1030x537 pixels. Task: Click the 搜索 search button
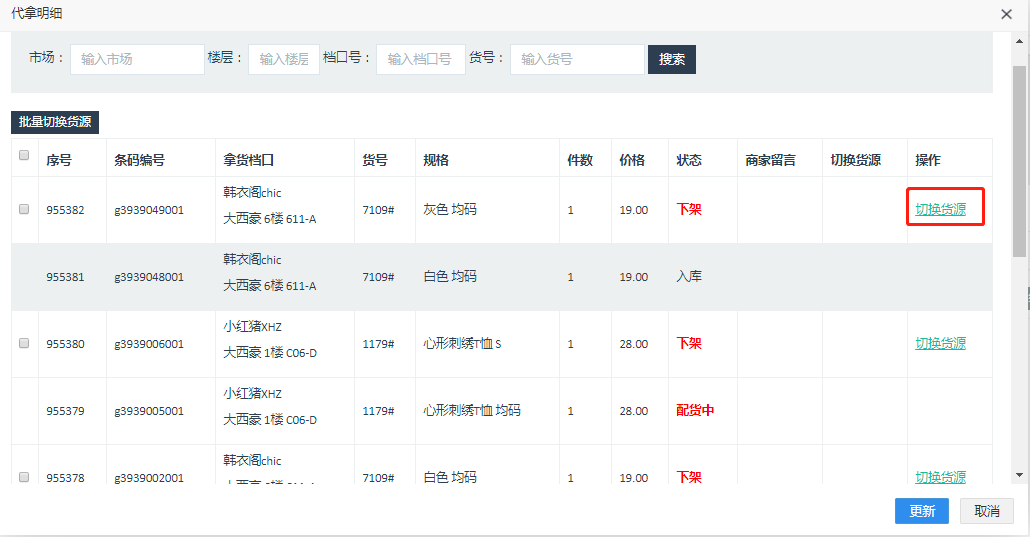671,59
